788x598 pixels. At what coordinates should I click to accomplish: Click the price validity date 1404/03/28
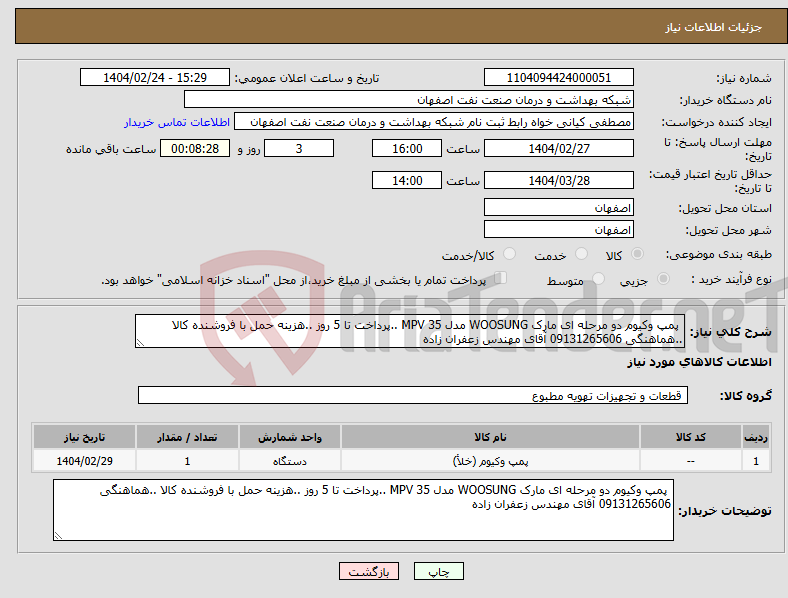point(558,180)
